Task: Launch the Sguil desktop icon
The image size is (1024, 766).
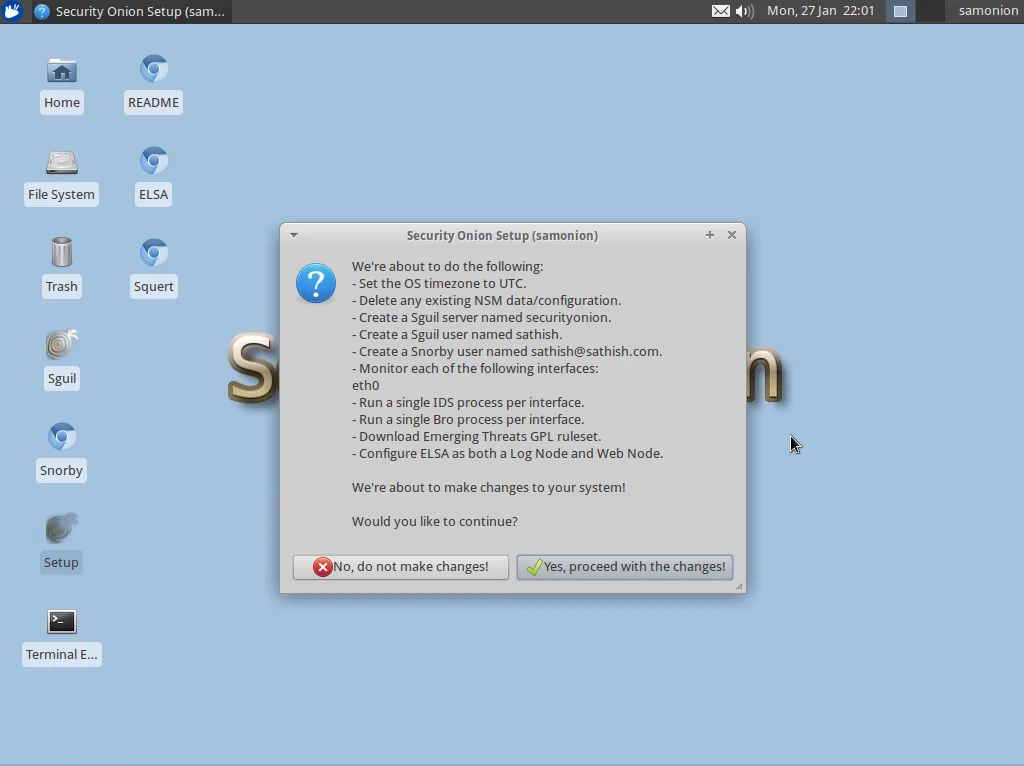Action: [x=61, y=360]
